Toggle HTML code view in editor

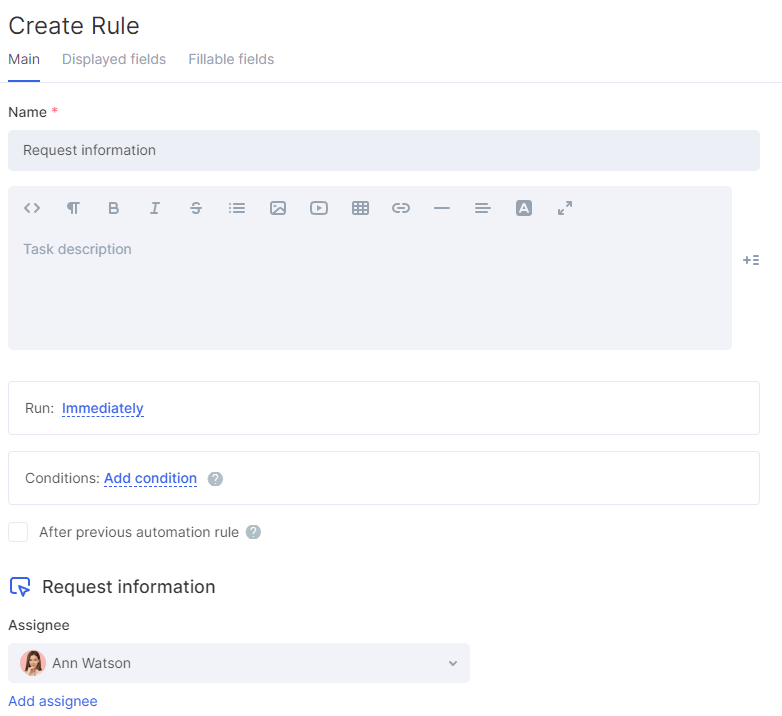pyautogui.click(x=32, y=208)
